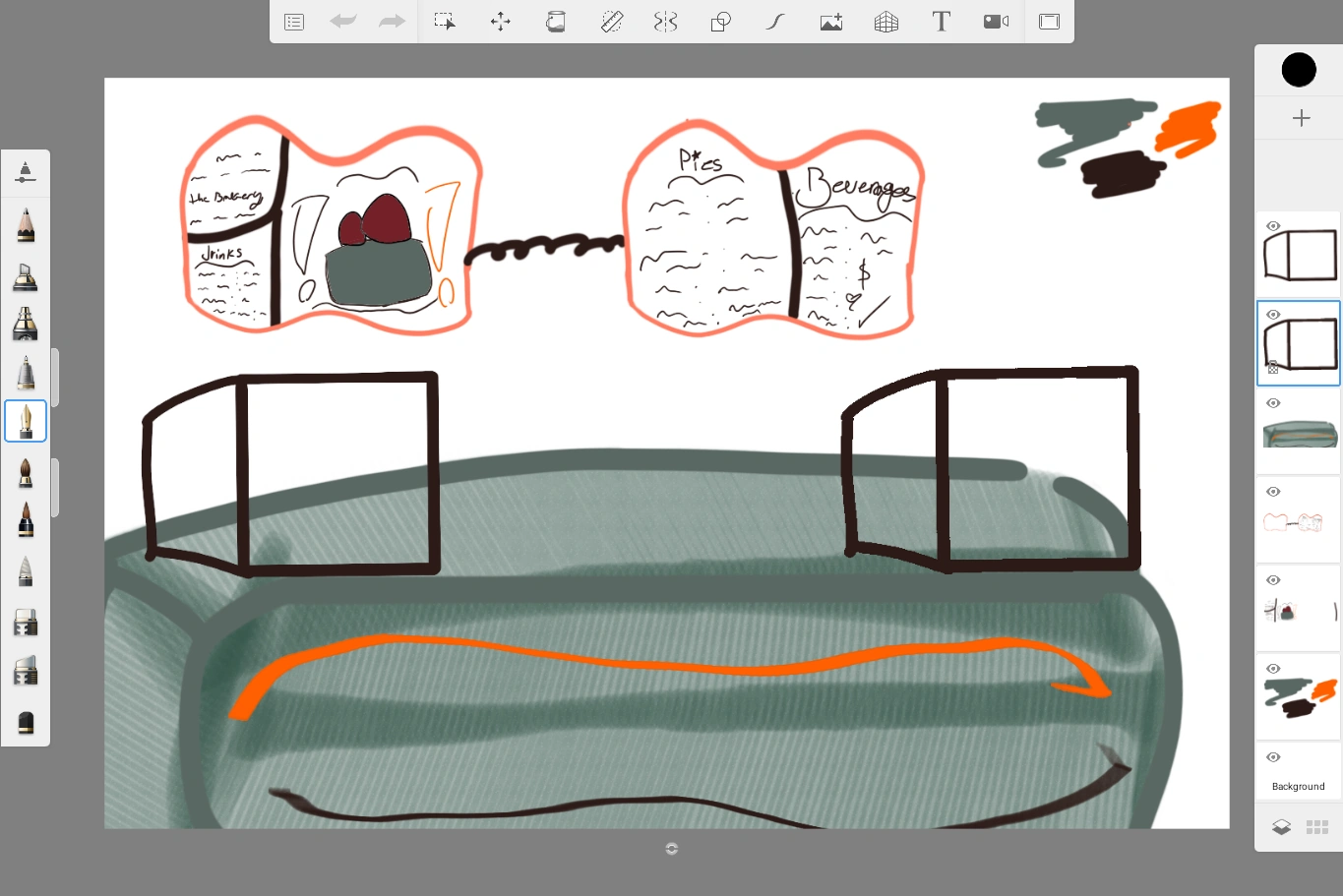Screen dimensions: 1343x896
Task: Open the Selection tool
Action: click(x=445, y=21)
